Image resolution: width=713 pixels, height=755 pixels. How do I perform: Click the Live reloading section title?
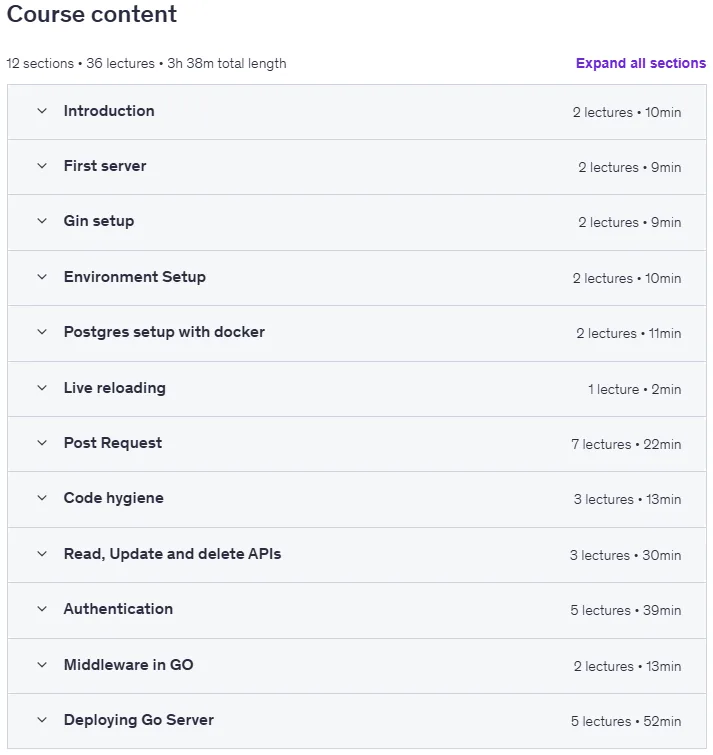(x=115, y=388)
